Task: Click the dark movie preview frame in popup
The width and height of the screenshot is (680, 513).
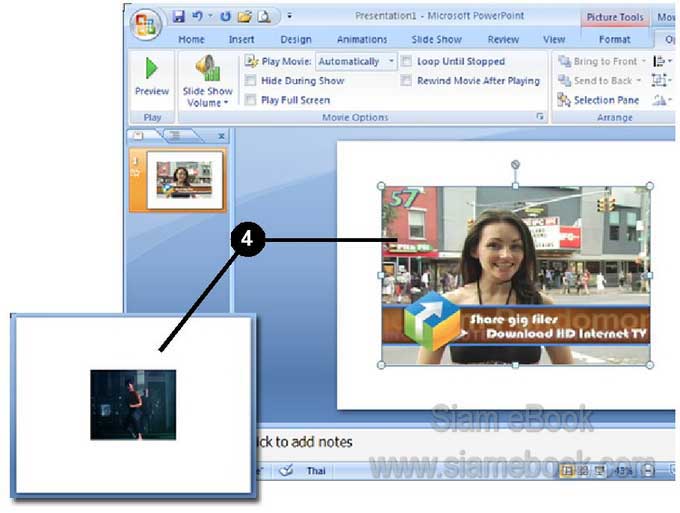Action: pos(133,405)
